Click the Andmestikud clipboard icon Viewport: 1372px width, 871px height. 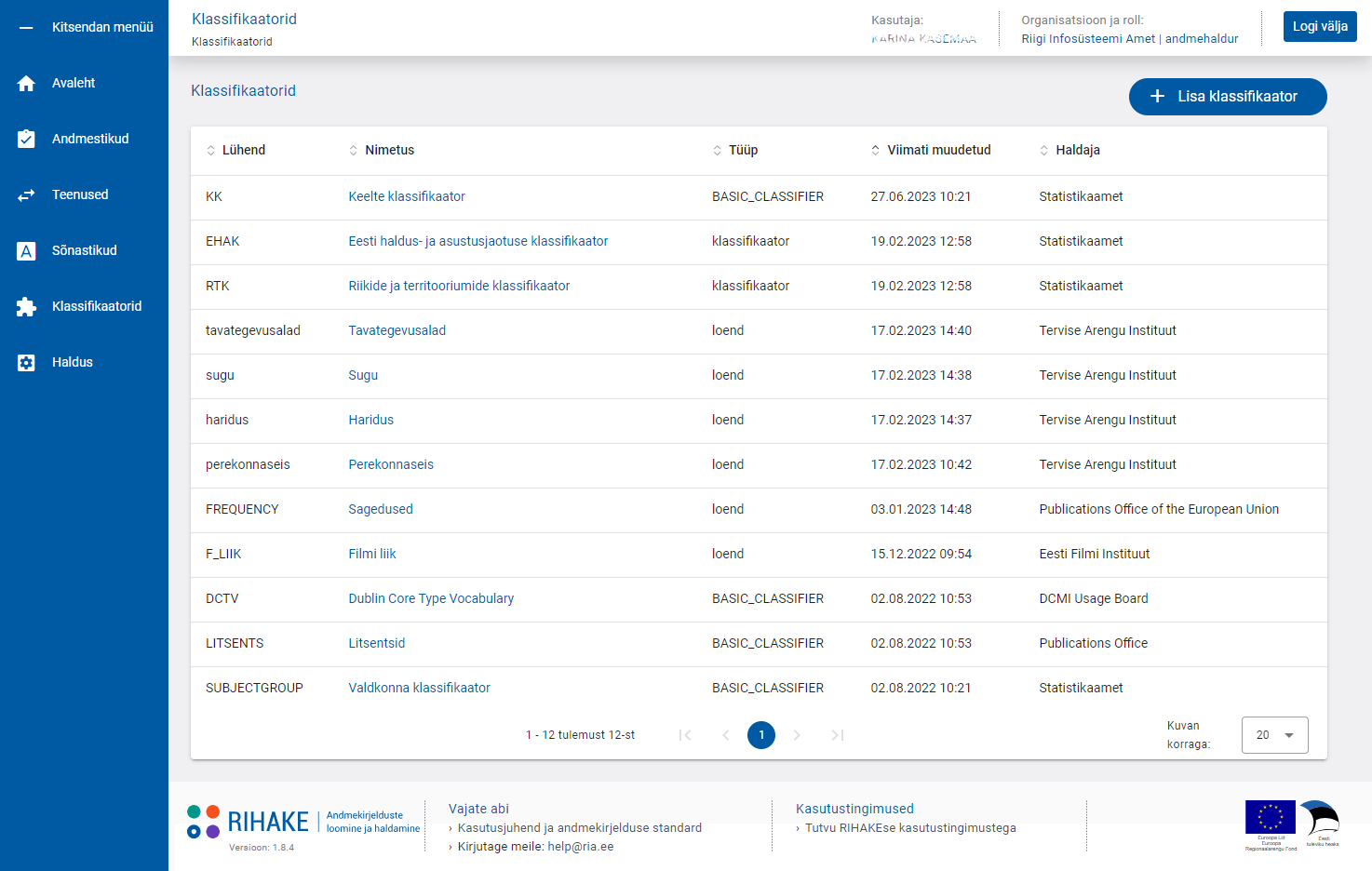coord(26,140)
